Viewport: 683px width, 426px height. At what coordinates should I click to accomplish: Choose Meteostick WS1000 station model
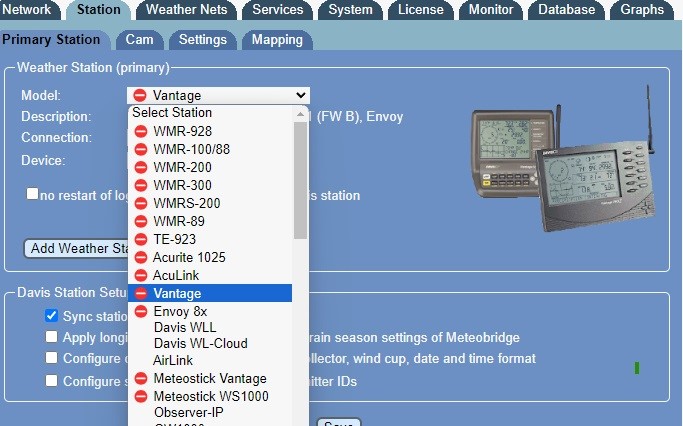click(x=211, y=396)
